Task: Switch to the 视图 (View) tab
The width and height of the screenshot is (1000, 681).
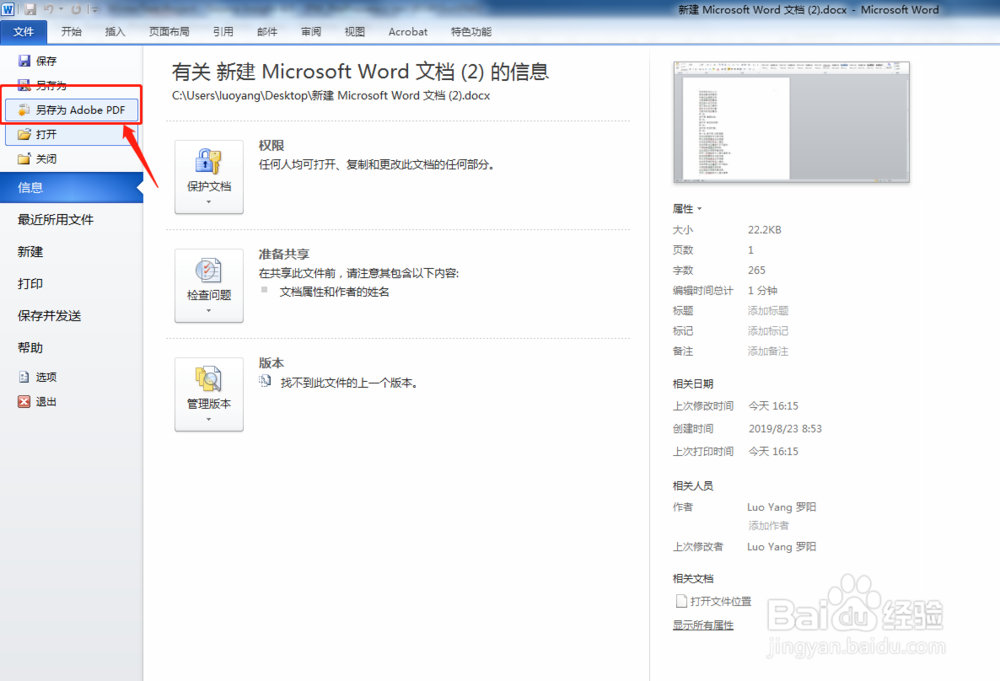Action: [355, 32]
